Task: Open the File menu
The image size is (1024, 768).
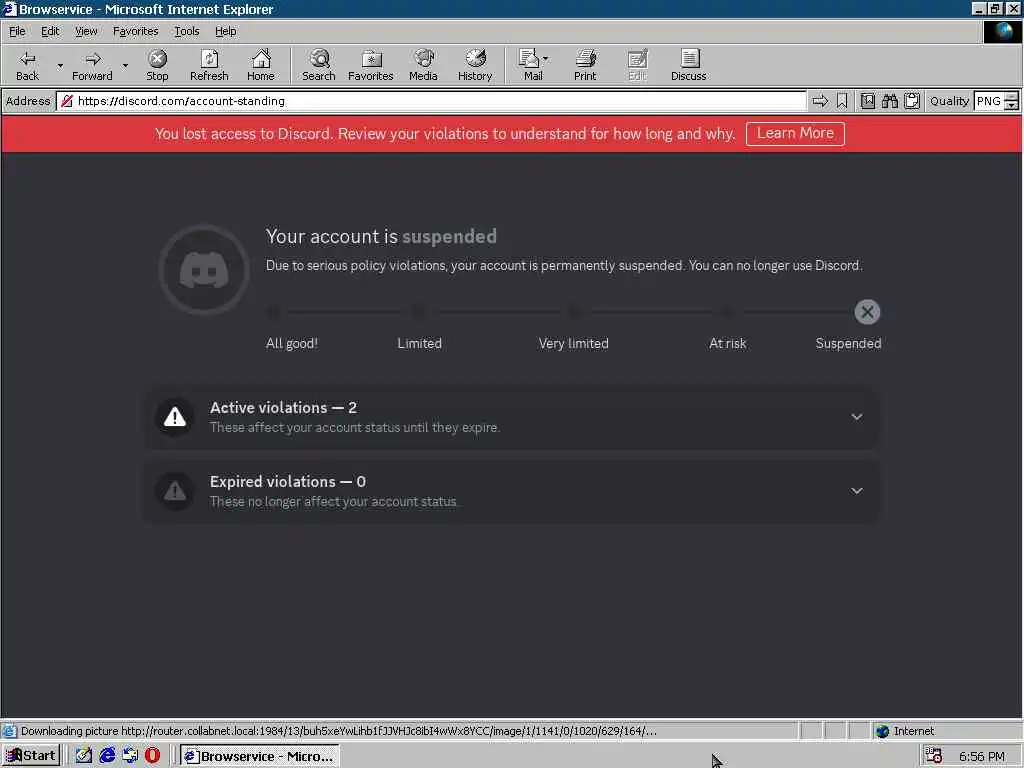Action: [17, 31]
